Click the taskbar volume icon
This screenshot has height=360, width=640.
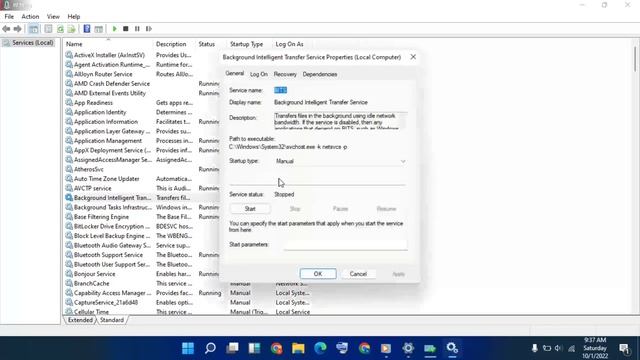(x=558, y=348)
